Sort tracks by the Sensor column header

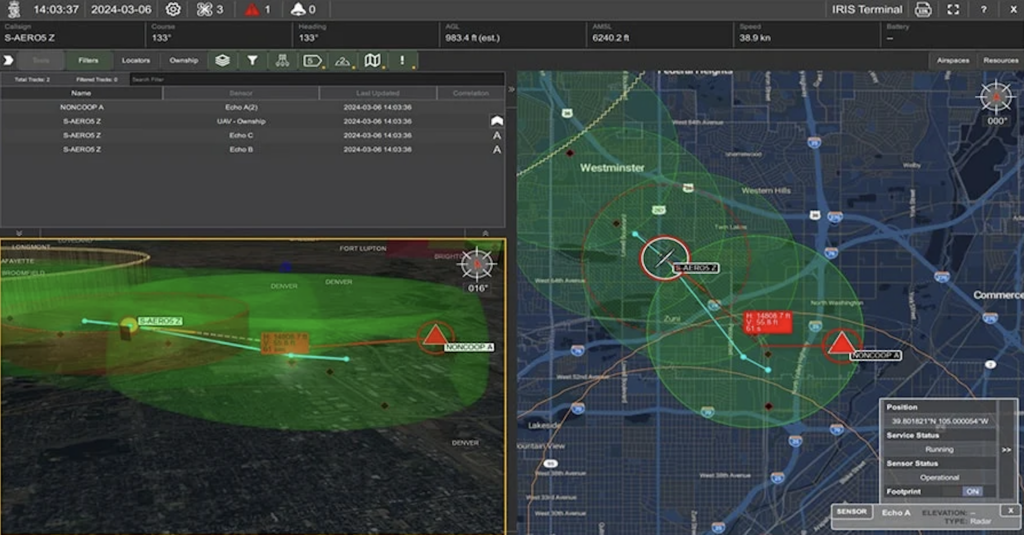point(241,93)
